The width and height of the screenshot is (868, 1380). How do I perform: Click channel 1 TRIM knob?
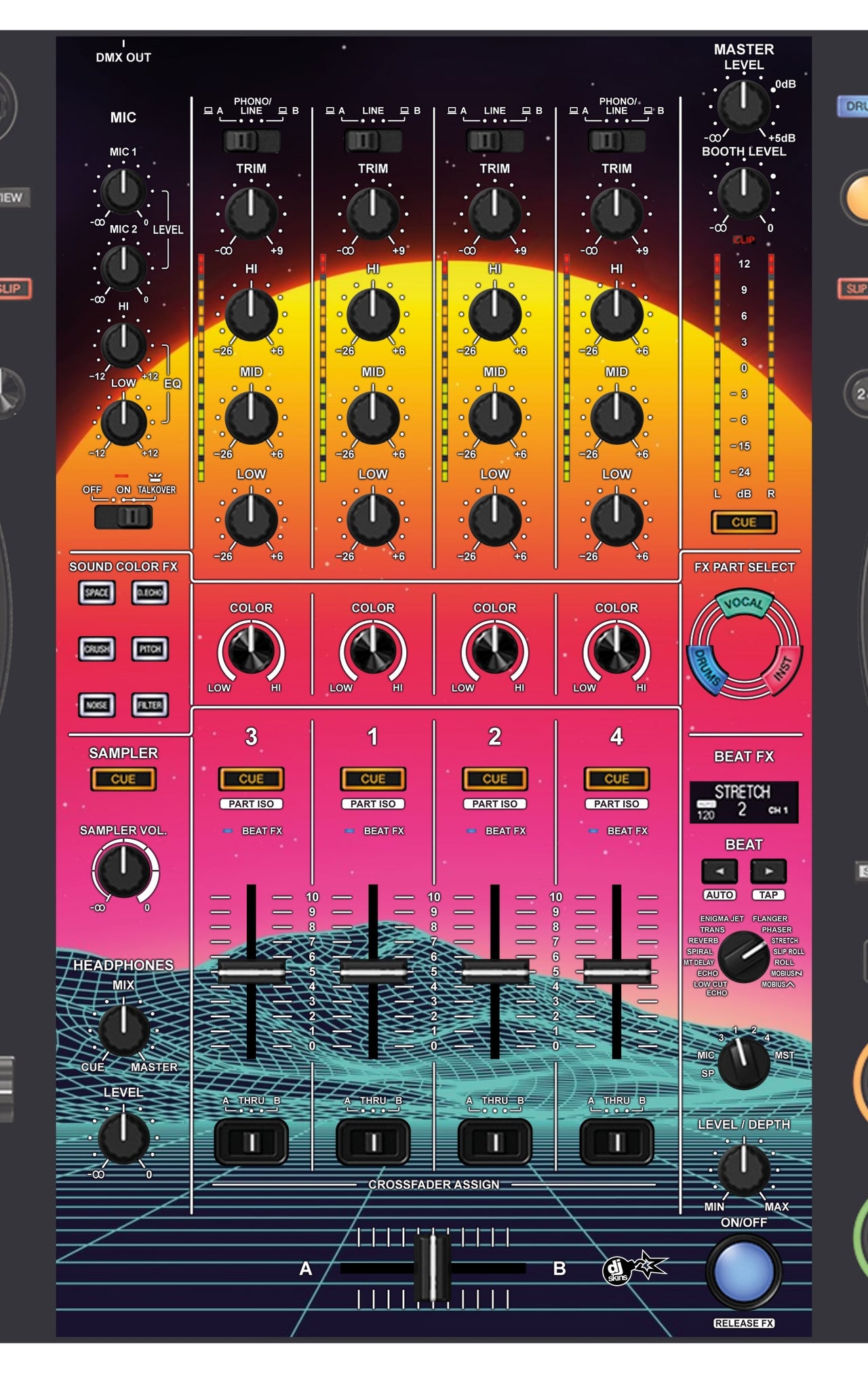click(x=373, y=214)
